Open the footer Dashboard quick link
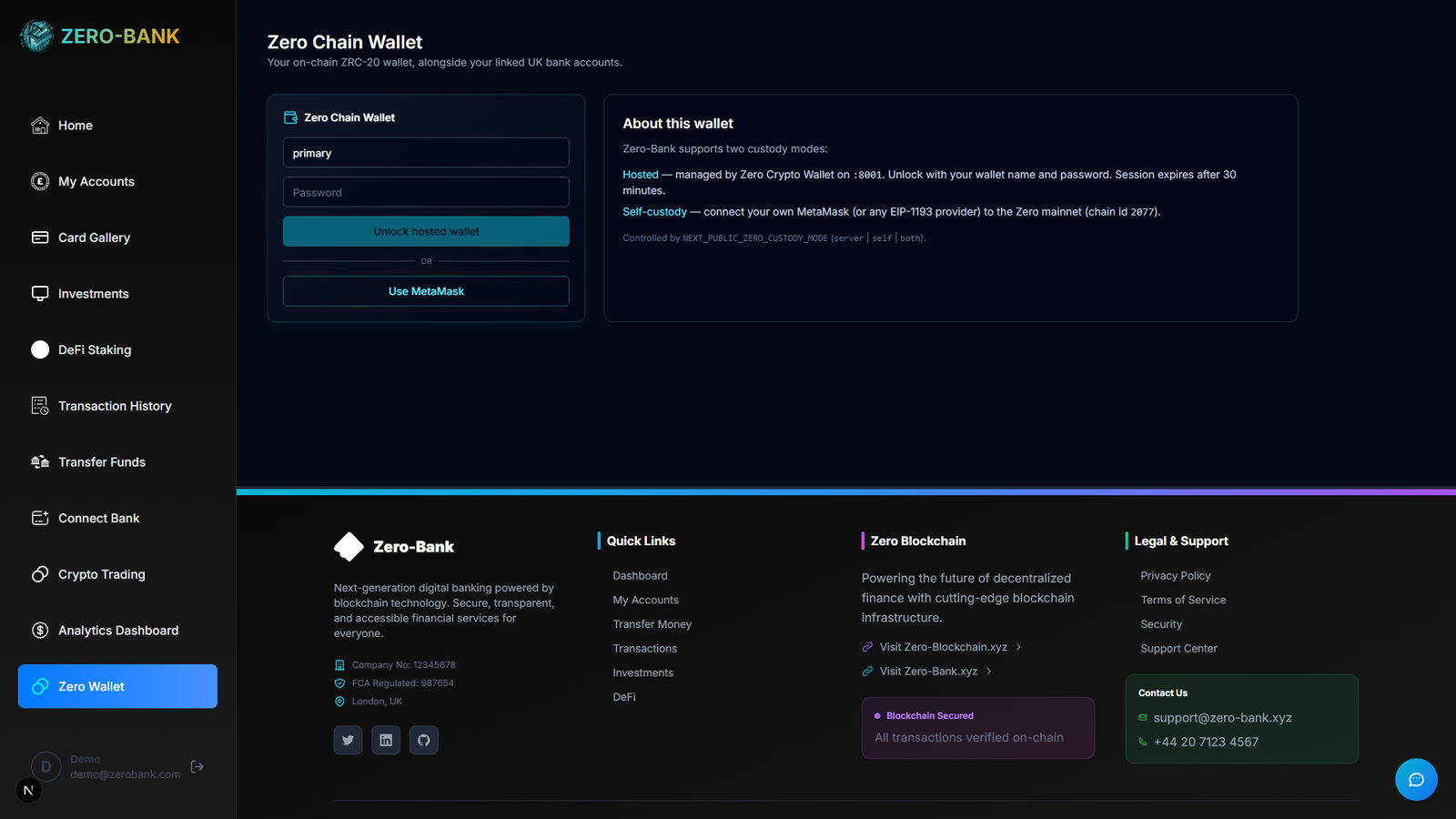The image size is (1456, 819). coord(640,576)
